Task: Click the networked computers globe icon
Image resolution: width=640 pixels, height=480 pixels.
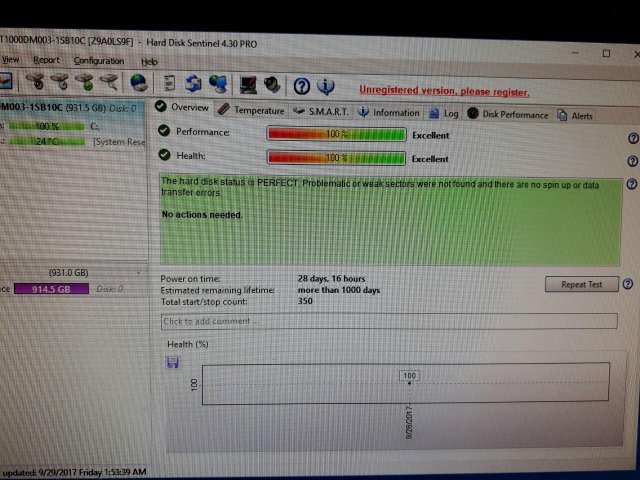Action: click(x=218, y=84)
